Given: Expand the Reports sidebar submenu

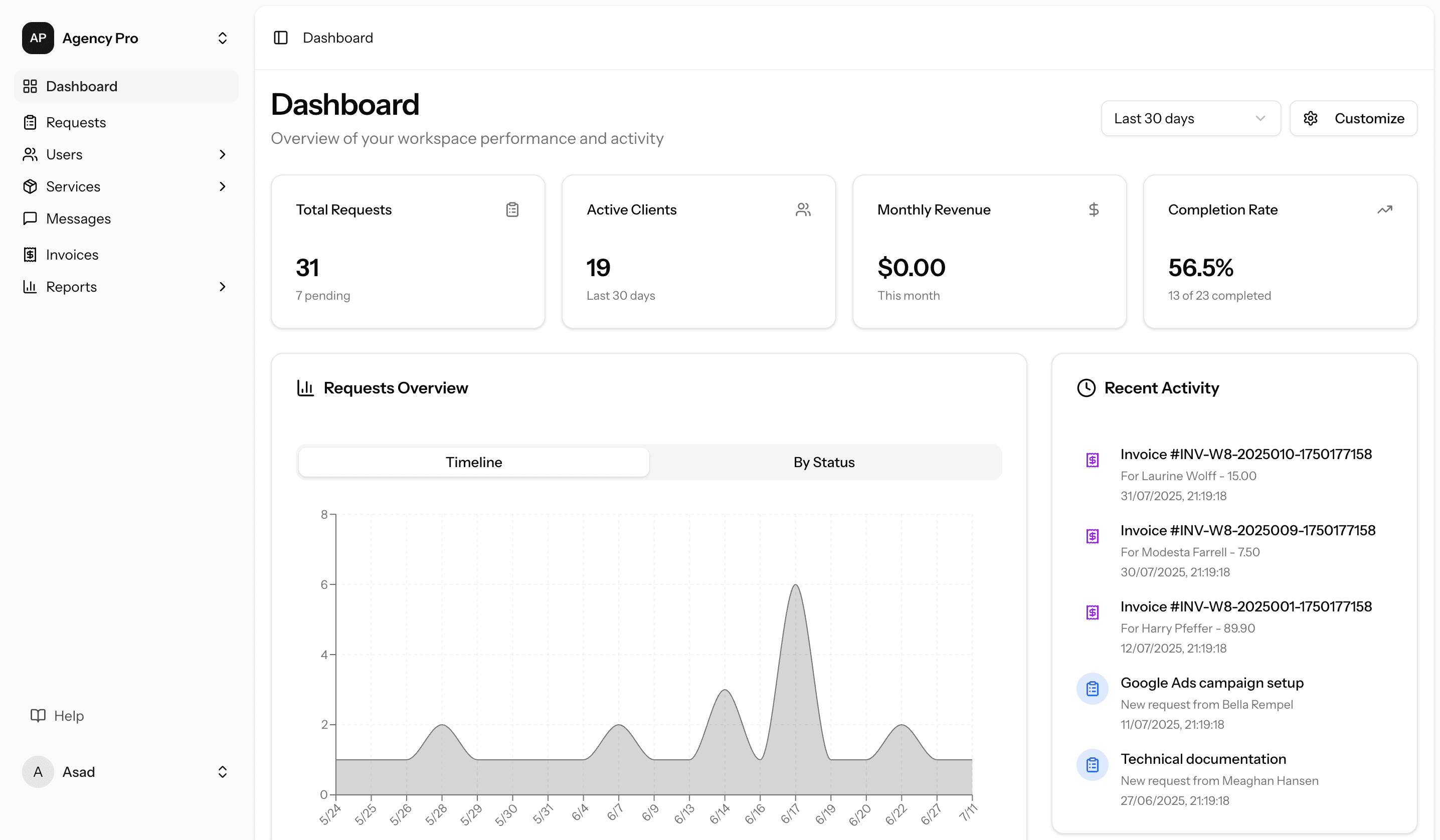Looking at the screenshot, I should click(222, 287).
